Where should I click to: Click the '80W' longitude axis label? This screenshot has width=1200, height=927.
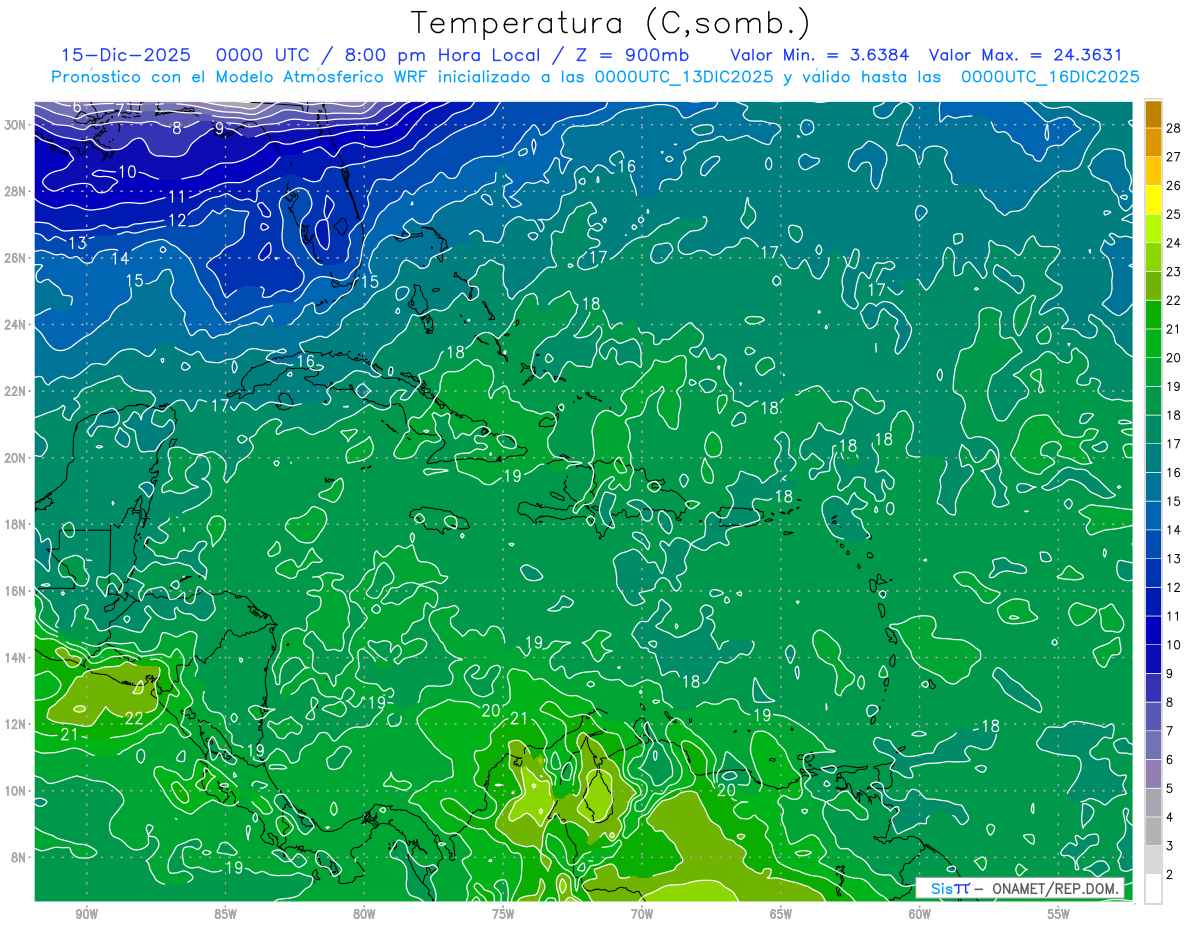pyautogui.click(x=365, y=915)
